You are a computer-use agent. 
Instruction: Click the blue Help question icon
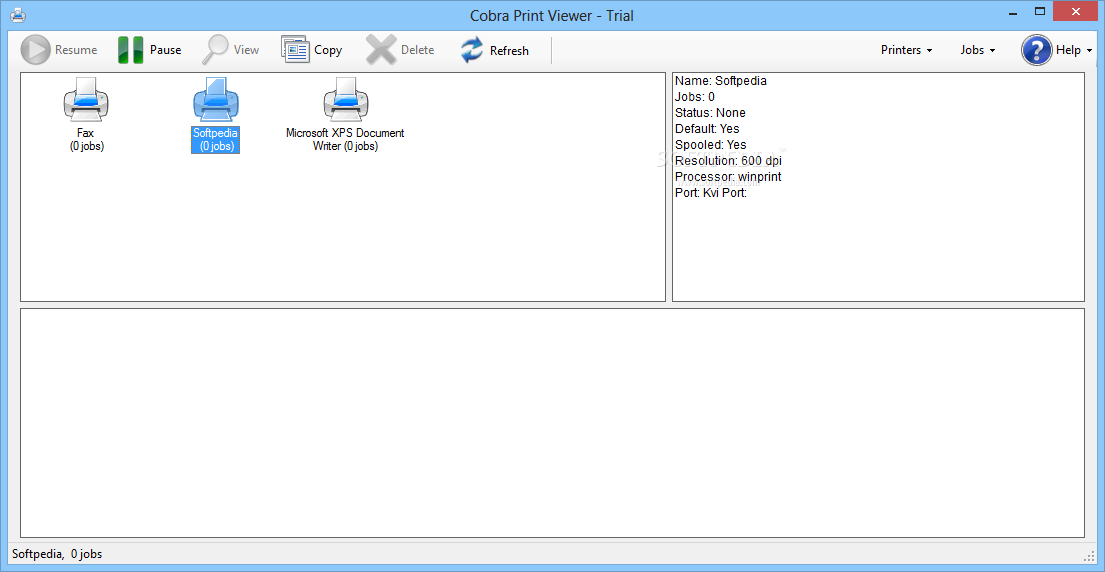(x=1037, y=50)
